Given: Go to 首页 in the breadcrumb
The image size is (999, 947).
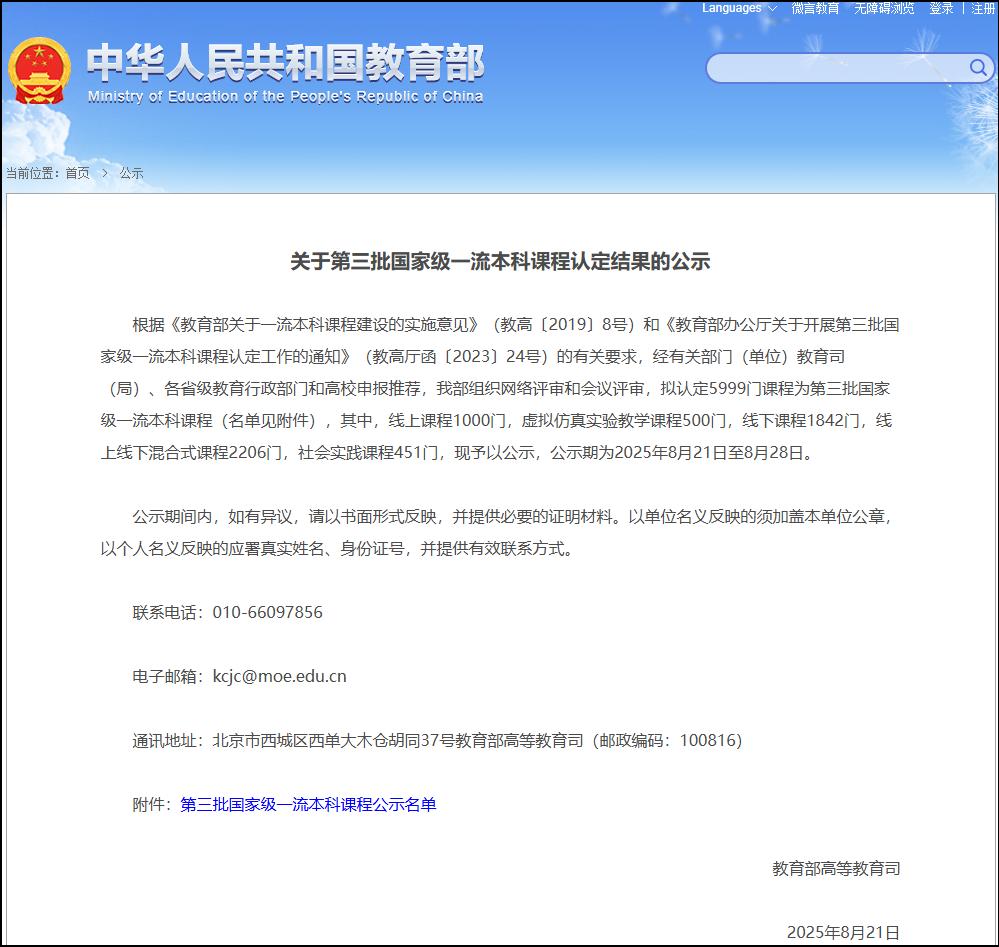Looking at the screenshot, I should coord(77,173).
